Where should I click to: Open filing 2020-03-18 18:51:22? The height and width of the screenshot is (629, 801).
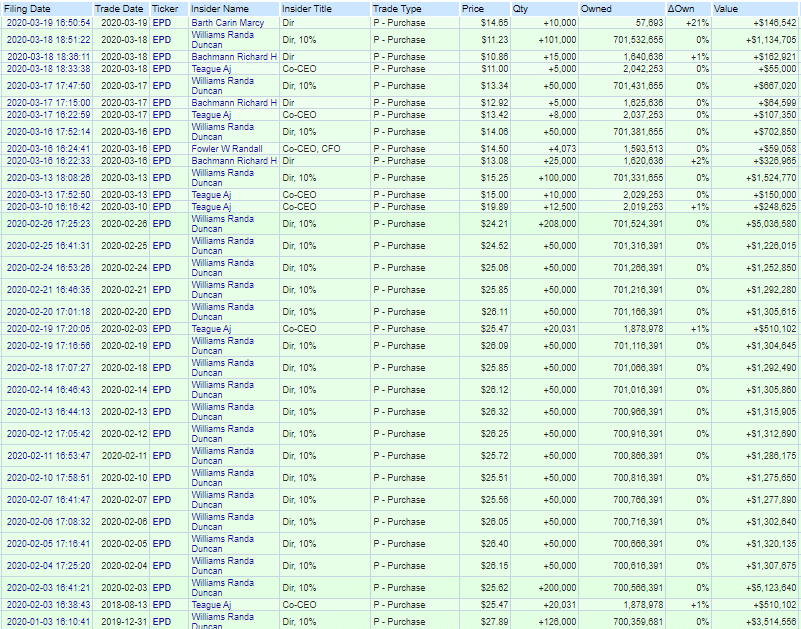(x=49, y=40)
